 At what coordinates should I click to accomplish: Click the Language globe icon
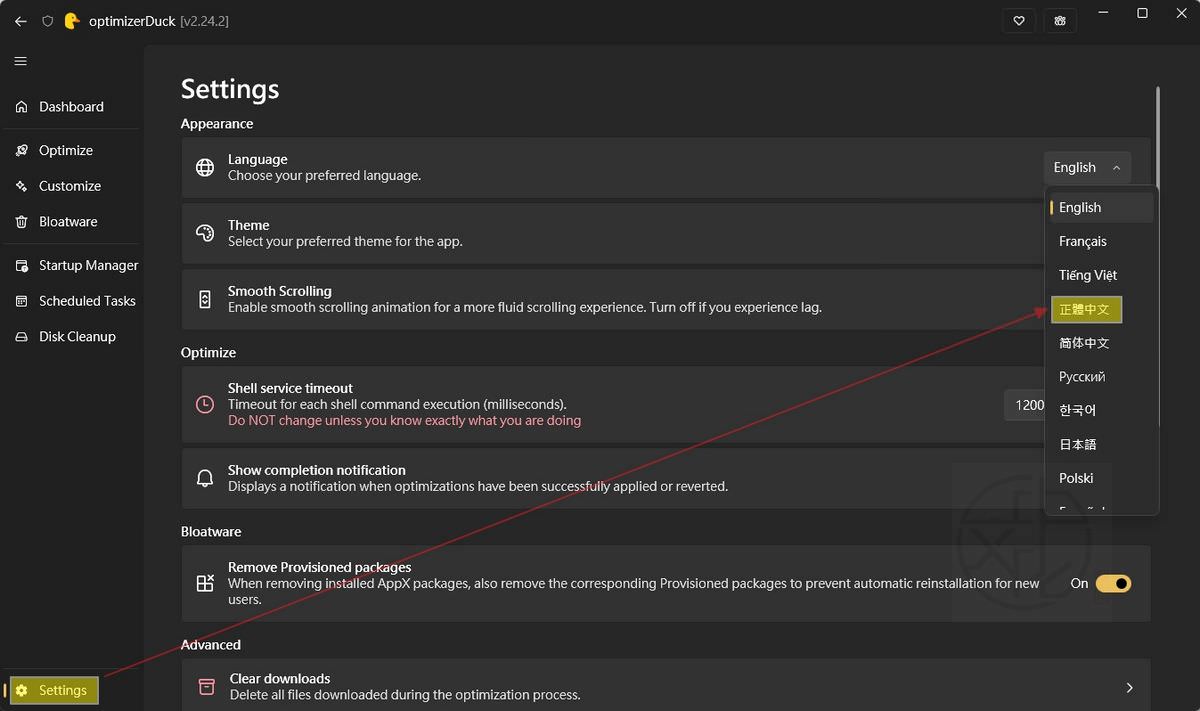205,167
